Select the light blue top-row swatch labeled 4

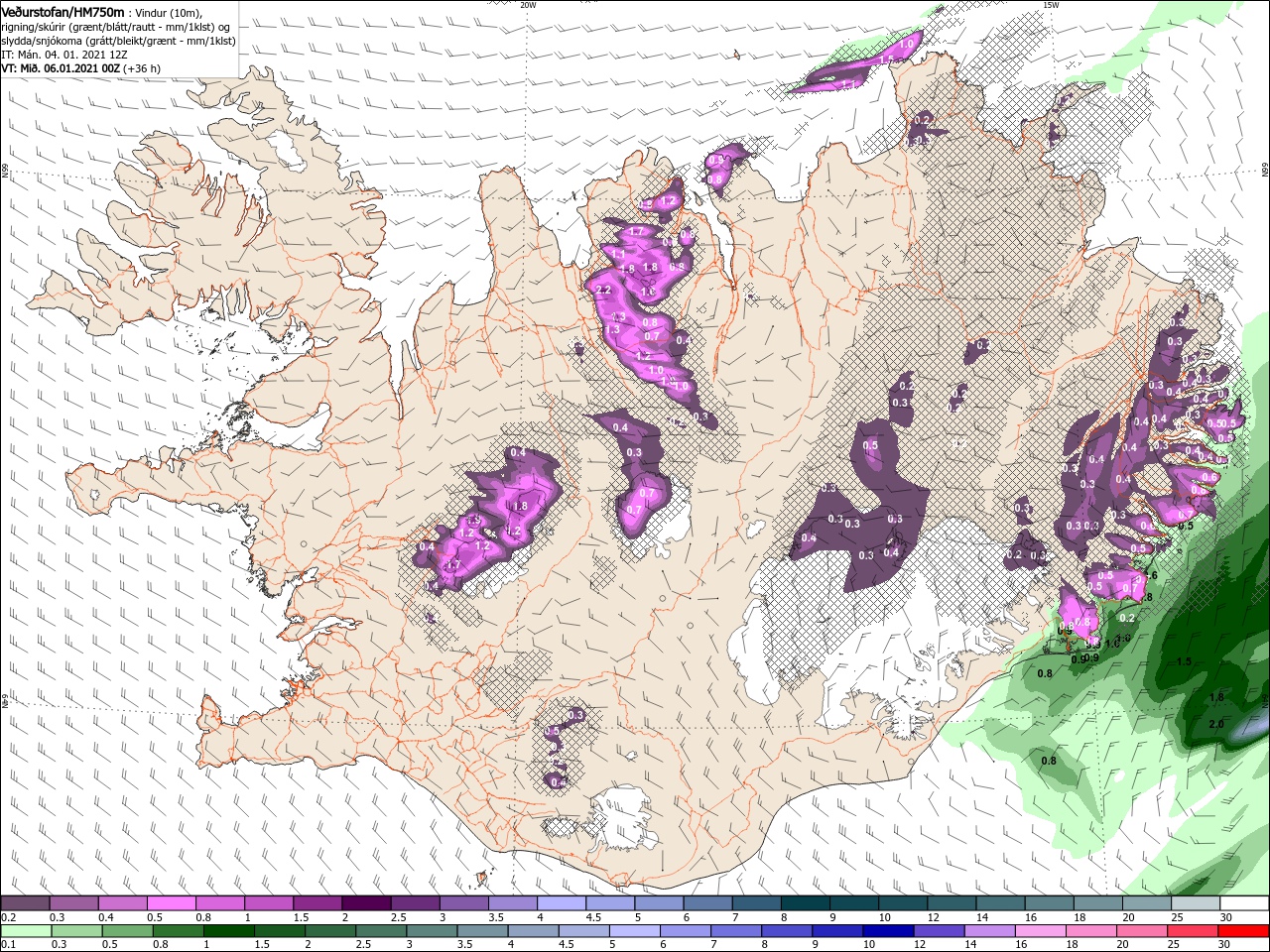(561, 903)
